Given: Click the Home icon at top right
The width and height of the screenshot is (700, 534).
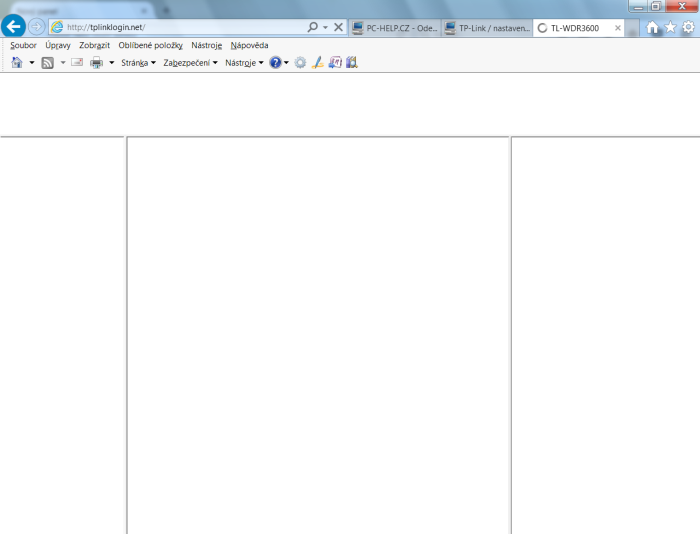Looking at the screenshot, I should click(x=652, y=28).
